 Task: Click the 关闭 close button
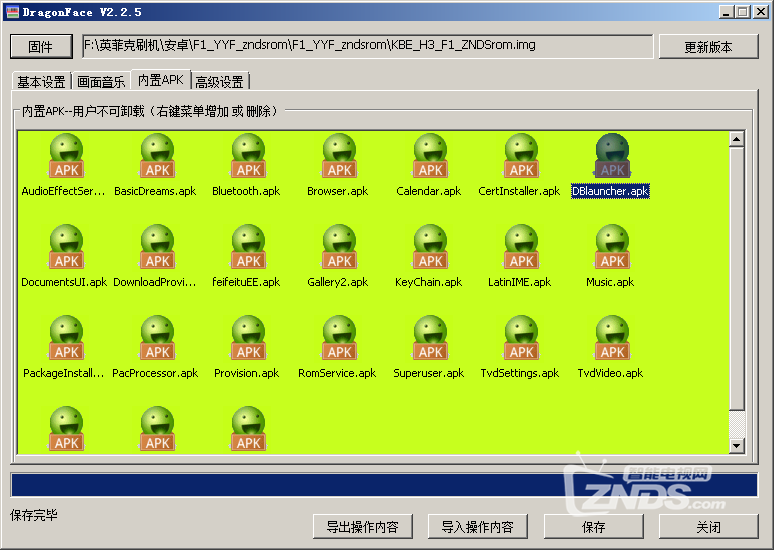click(x=708, y=527)
